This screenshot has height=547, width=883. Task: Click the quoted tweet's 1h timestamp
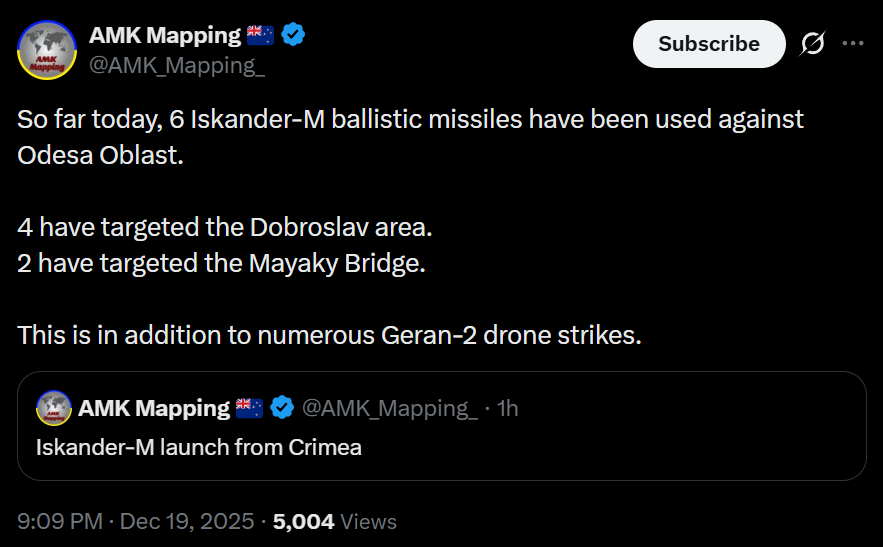[508, 408]
